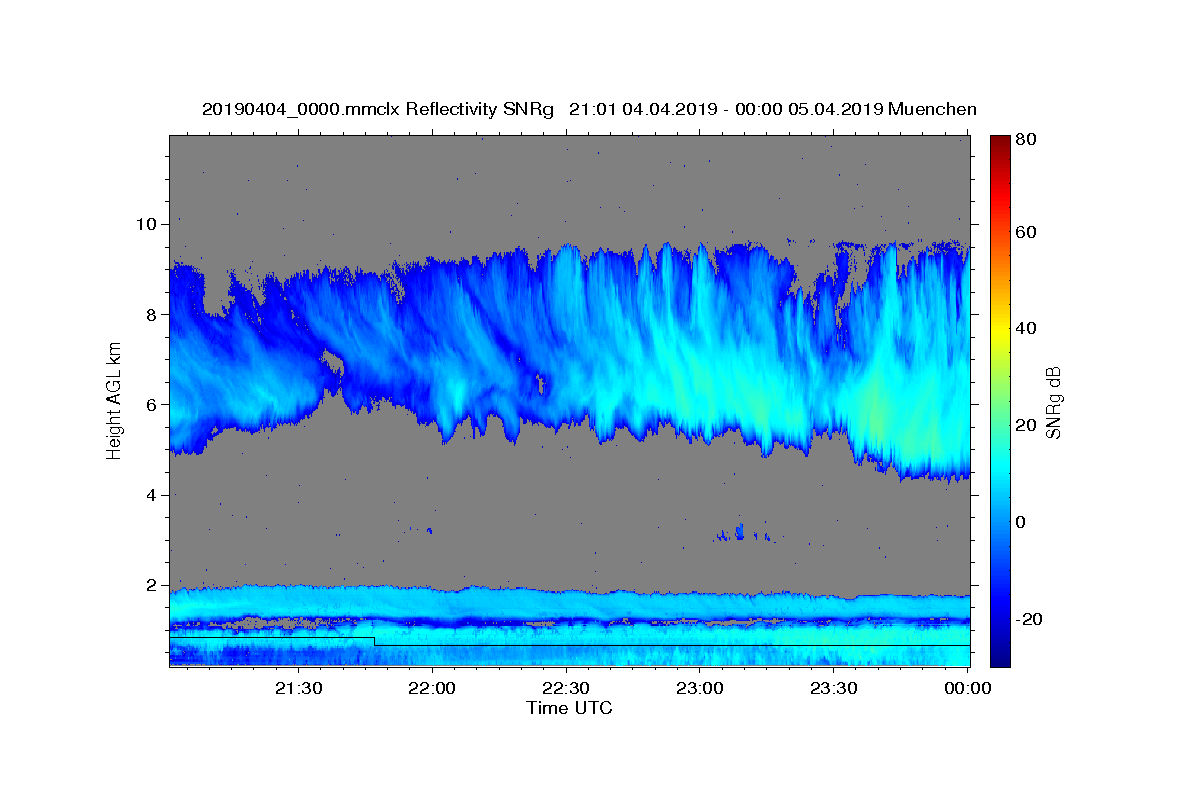
Task: Click the height tick label 2
Action: 154,585
